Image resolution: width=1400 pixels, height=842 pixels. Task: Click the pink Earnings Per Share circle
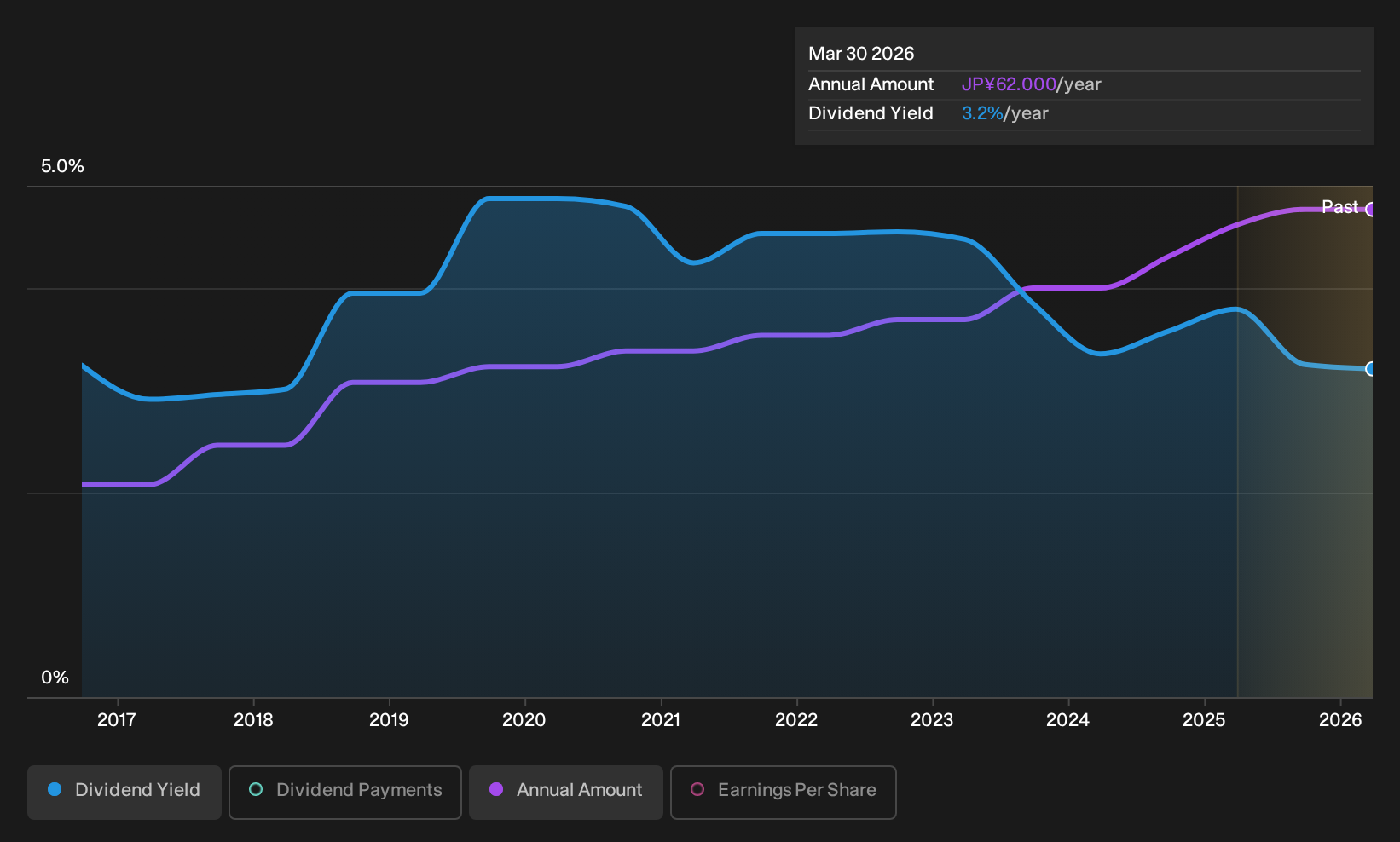pyautogui.click(x=697, y=789)
